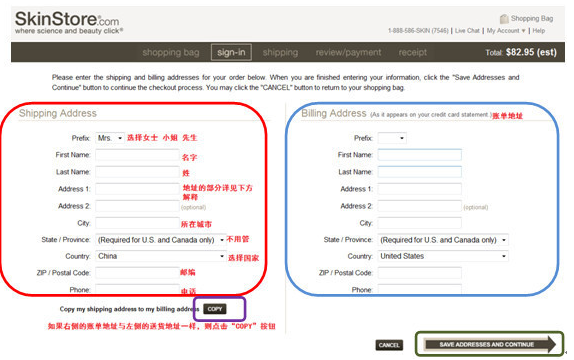Click the CANCEL button
Image resolution: width=574 pixels, height=360 pixels.
pyautogui.click(x=389, y=345)
